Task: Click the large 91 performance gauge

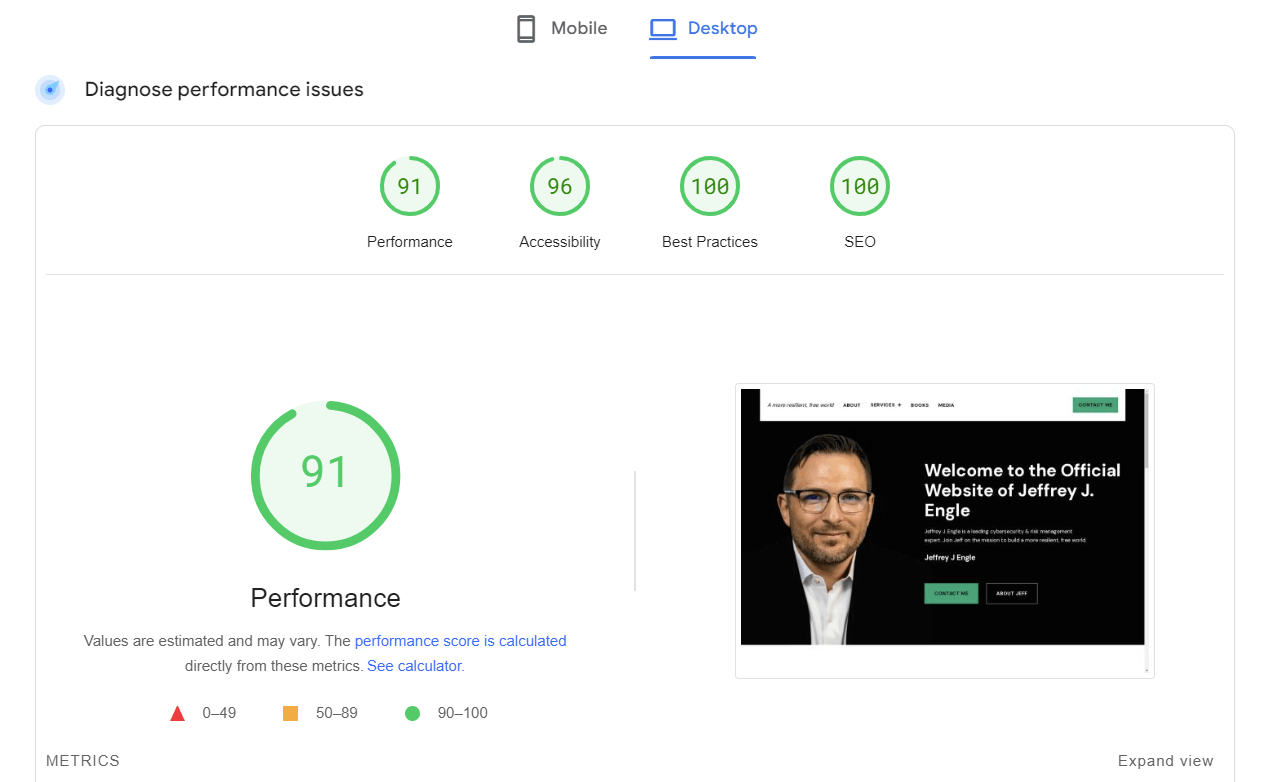Action: tap(325, 475)
